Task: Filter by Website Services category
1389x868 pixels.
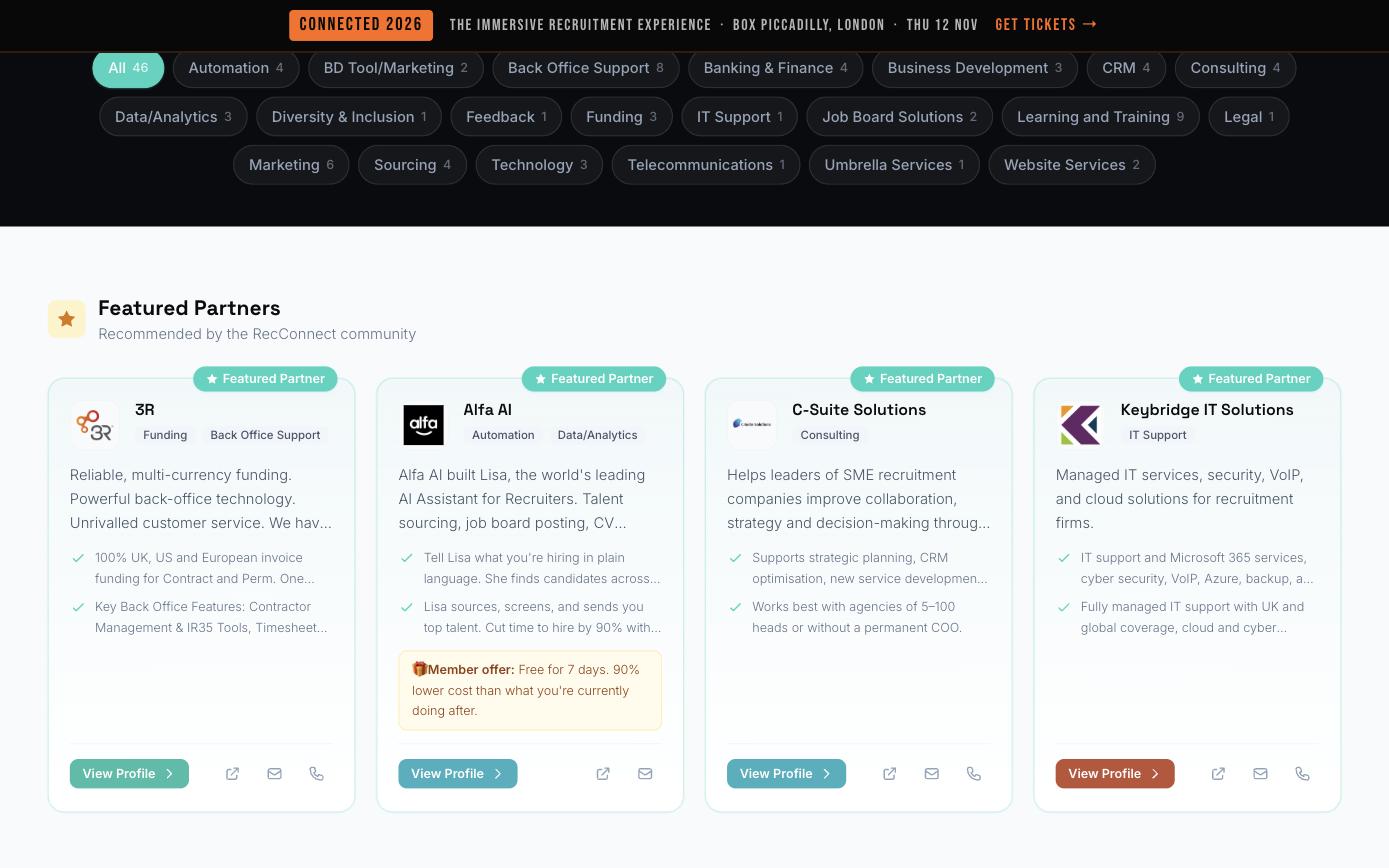Action: tap(1072, 165)
